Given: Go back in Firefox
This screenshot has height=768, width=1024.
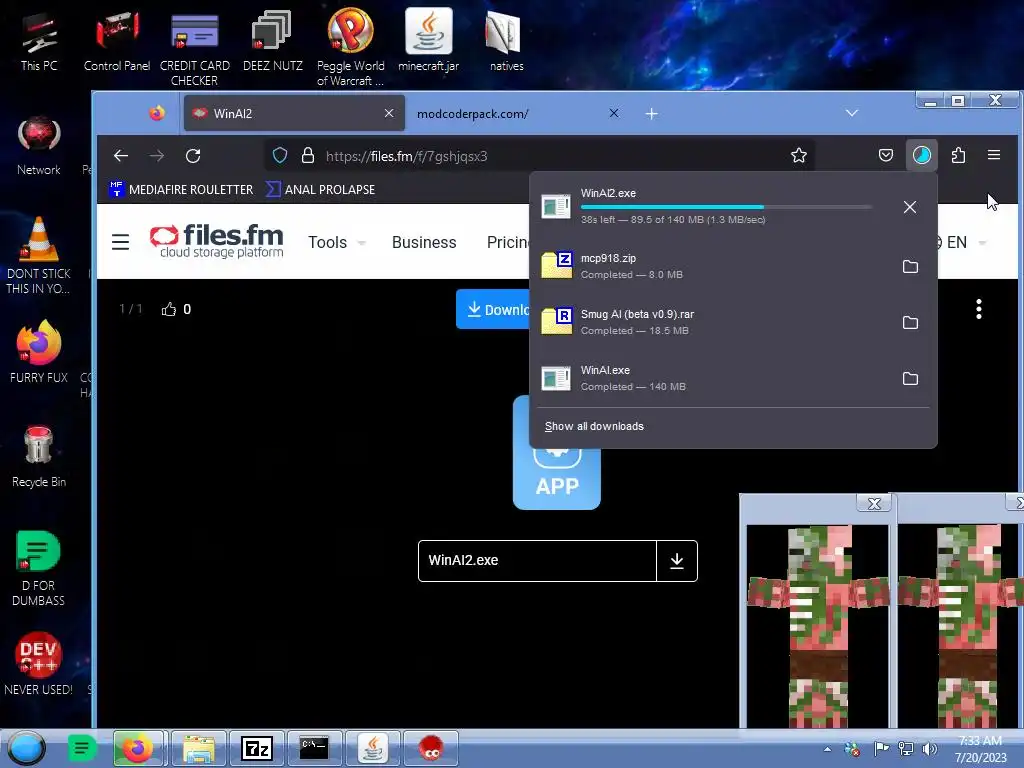Looking at the screenshot, I should coord(120,155).
